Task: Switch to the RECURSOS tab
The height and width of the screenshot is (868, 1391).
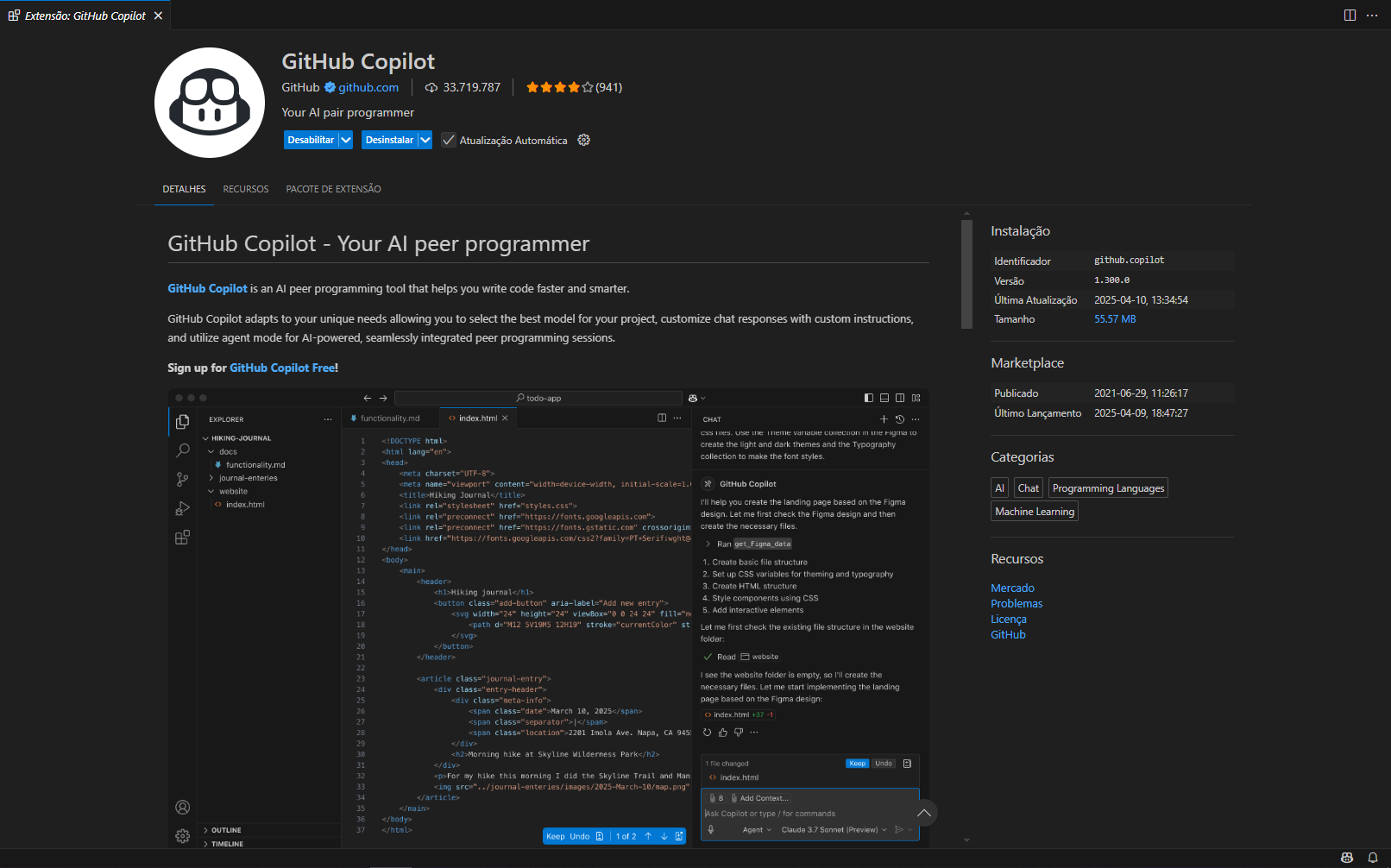Action: (246, 189)
